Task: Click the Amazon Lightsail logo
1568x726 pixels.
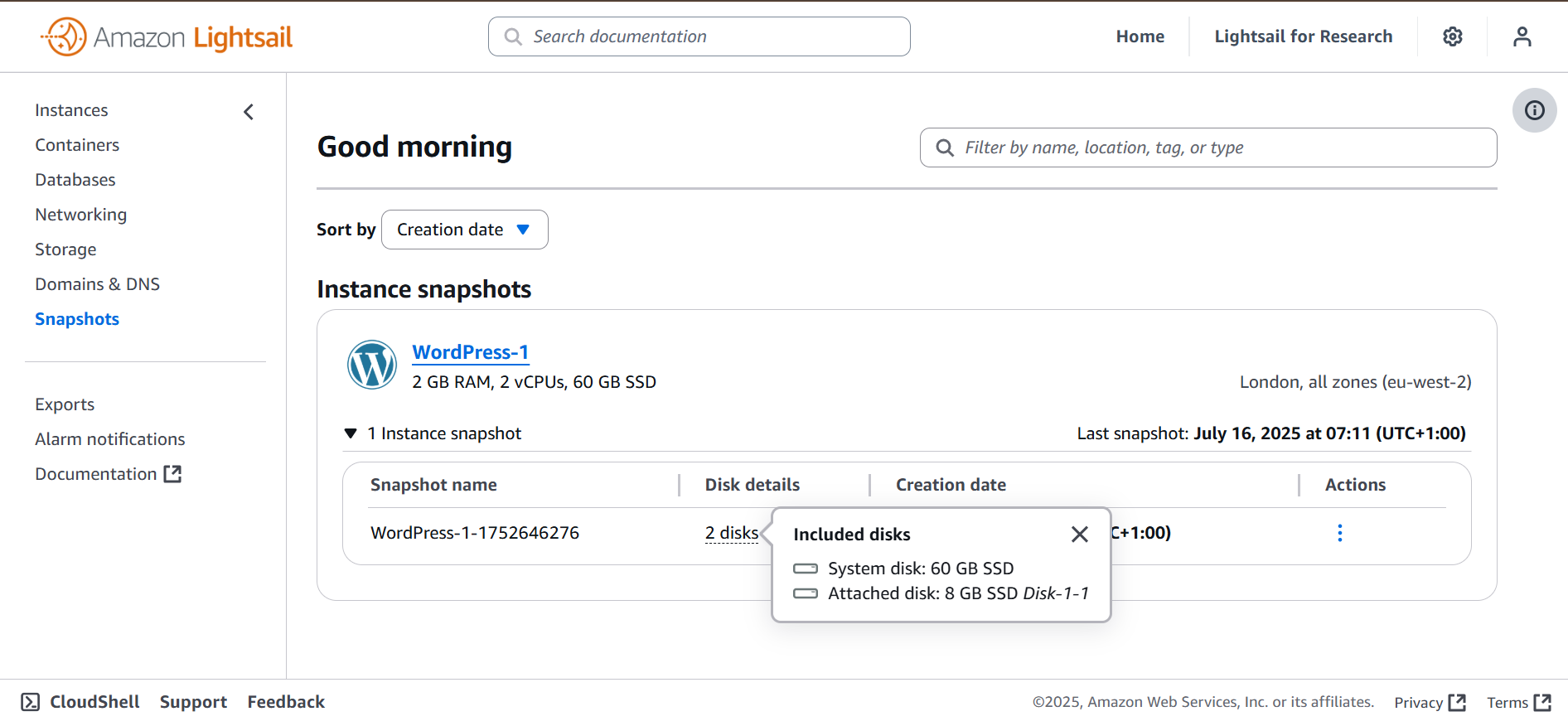Action: tap(167, 36)
